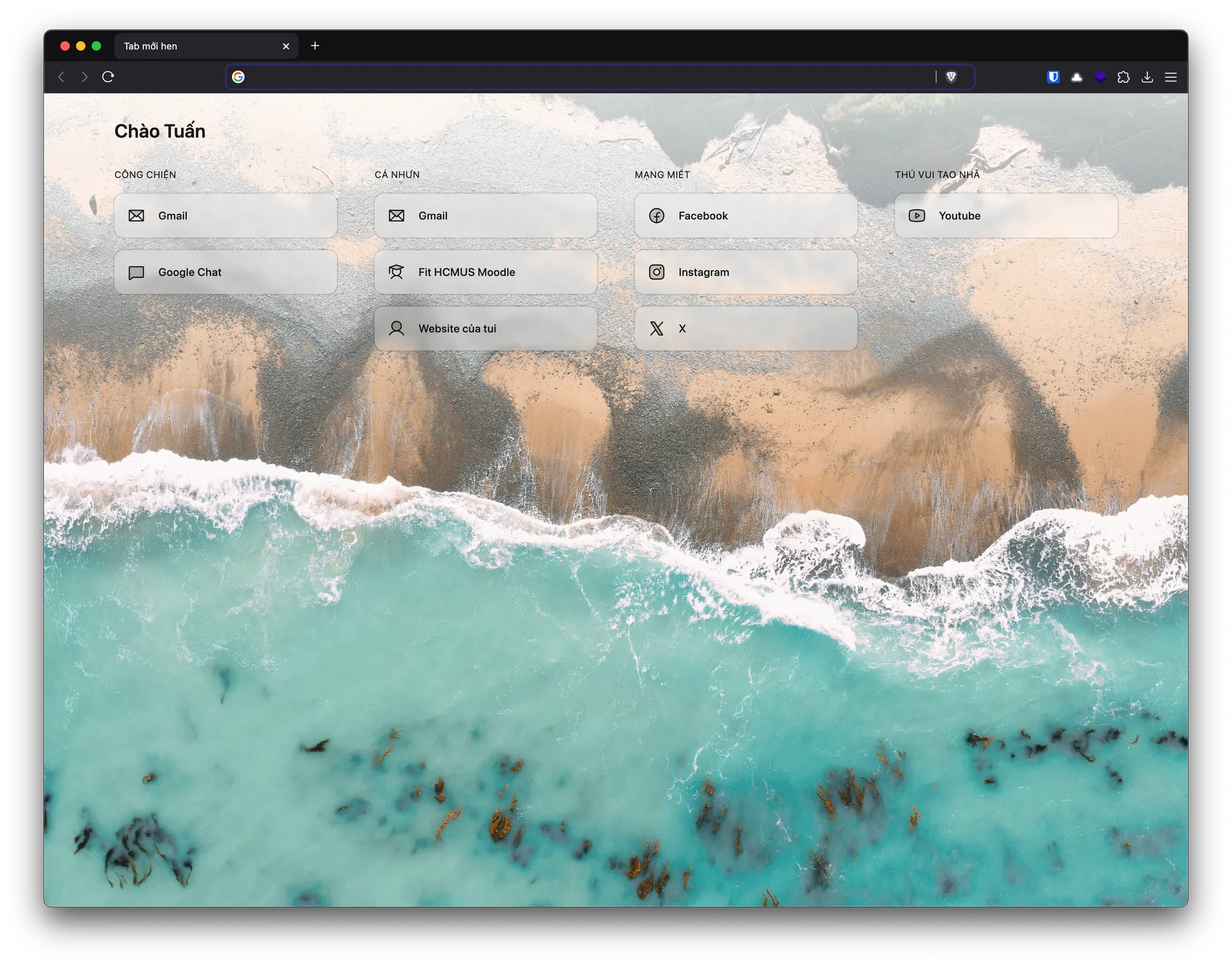The width and height of the screenshot is (1232, 965).
Task: Open a new tab with plus button
Action: coord(315,46)
